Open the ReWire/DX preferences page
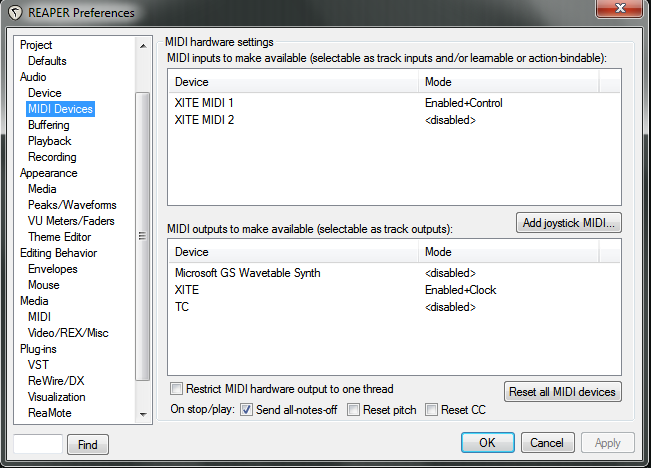651x468 pixels. pyautogui.click(x=56, y=381)
